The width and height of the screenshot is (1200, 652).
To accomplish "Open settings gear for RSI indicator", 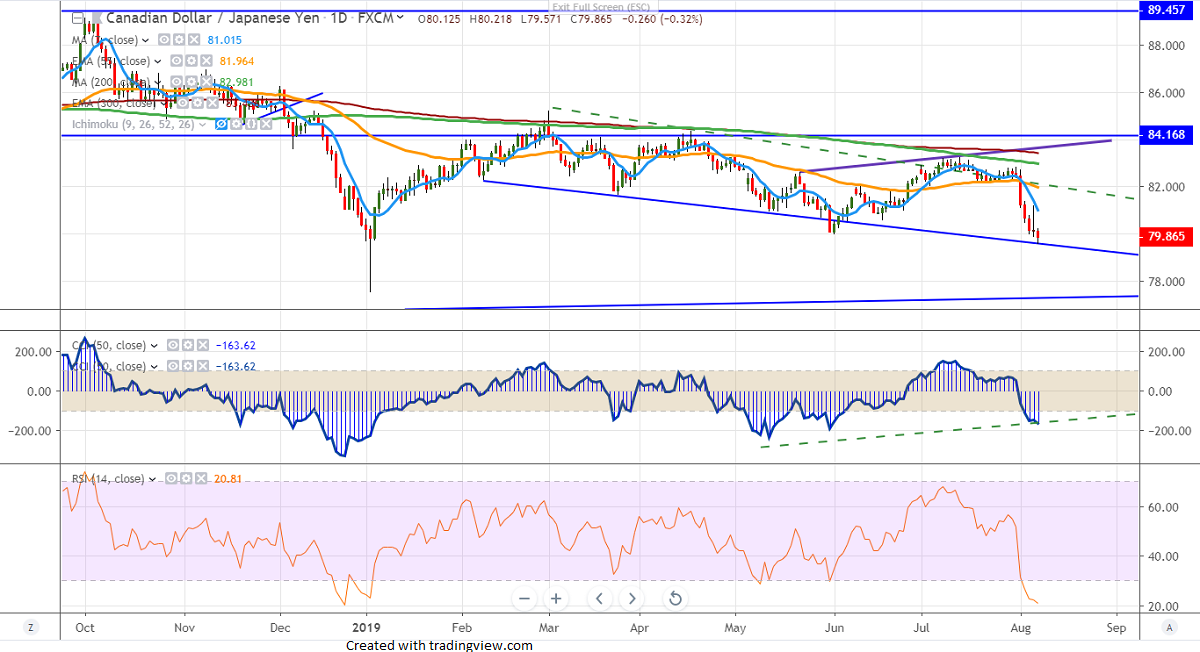I will 186,478.
